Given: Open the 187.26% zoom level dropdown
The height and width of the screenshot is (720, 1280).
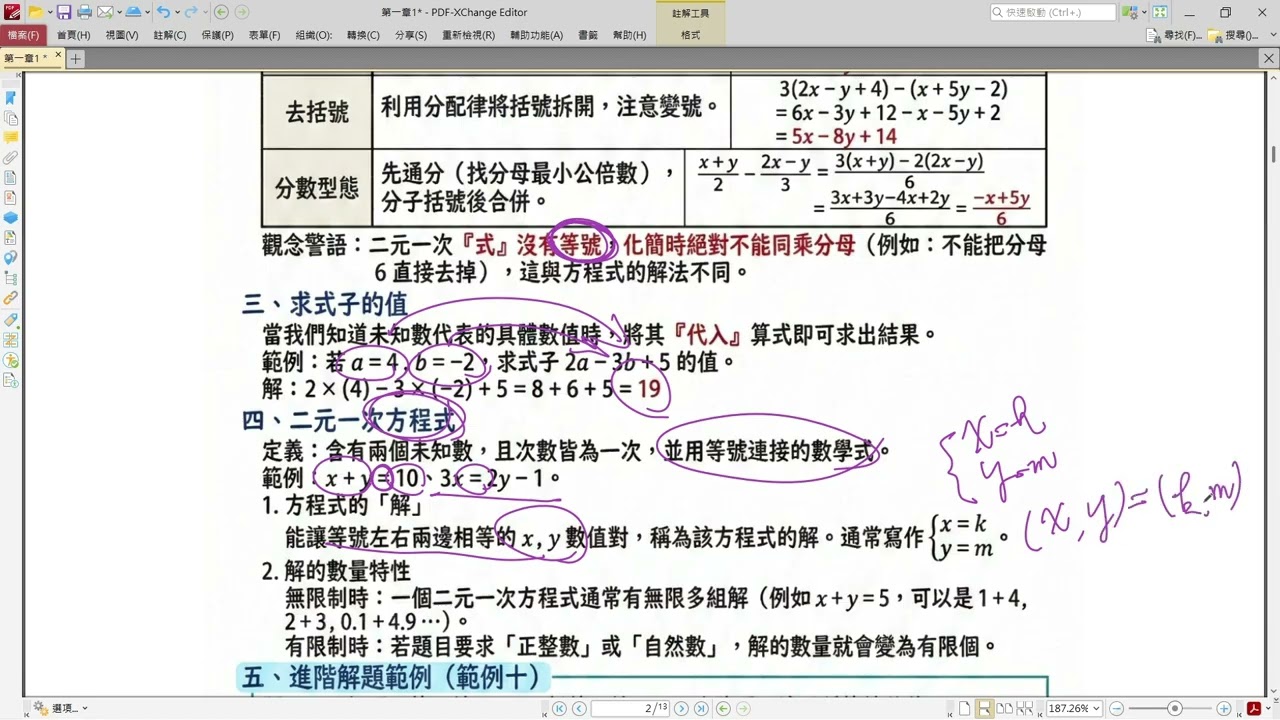Looking at the screenshot, I should [1097, 708].
